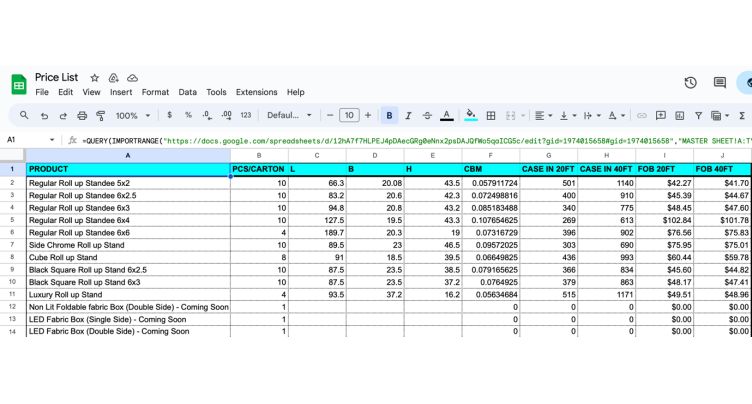Open the text rotation dropdown
The width and height of the screenshot is (752, 404).
click(x=616, y=116)
